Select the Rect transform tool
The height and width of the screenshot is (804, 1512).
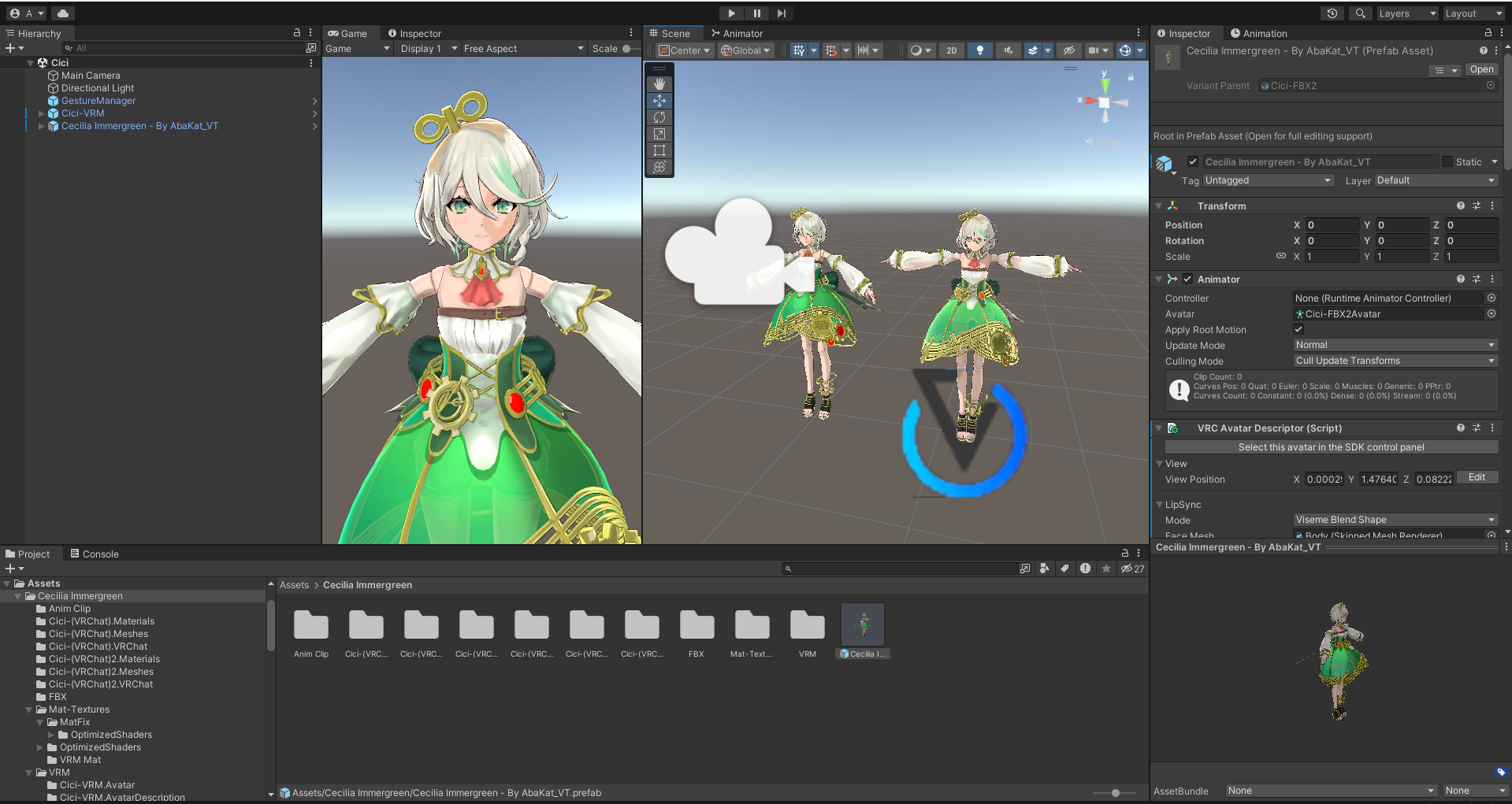pyautogui.click(x=659, y=150)
